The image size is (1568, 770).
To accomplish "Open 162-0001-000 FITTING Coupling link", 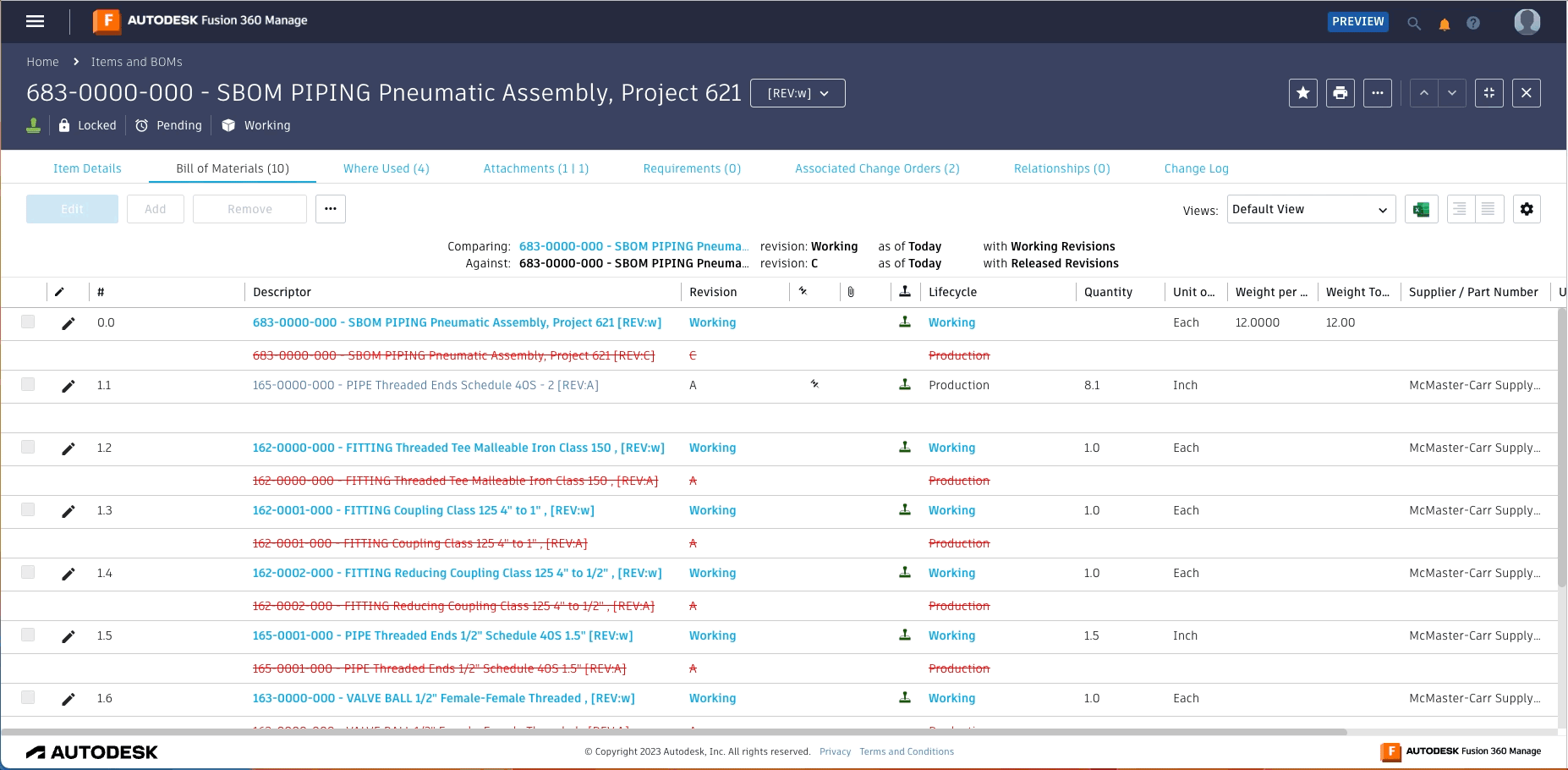I will point(423,510).
